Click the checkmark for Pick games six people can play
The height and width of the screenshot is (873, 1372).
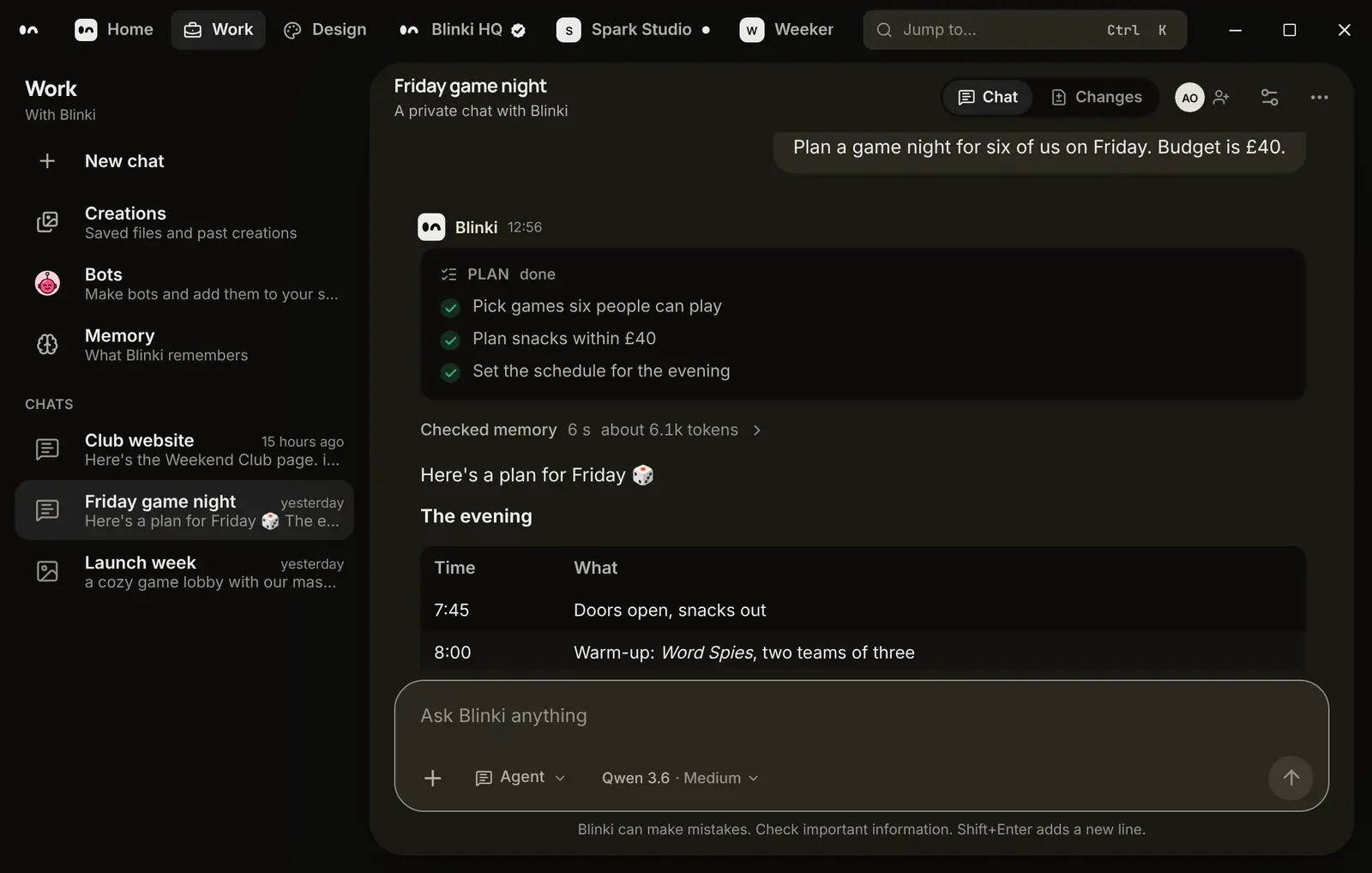(x=450, y=308)
